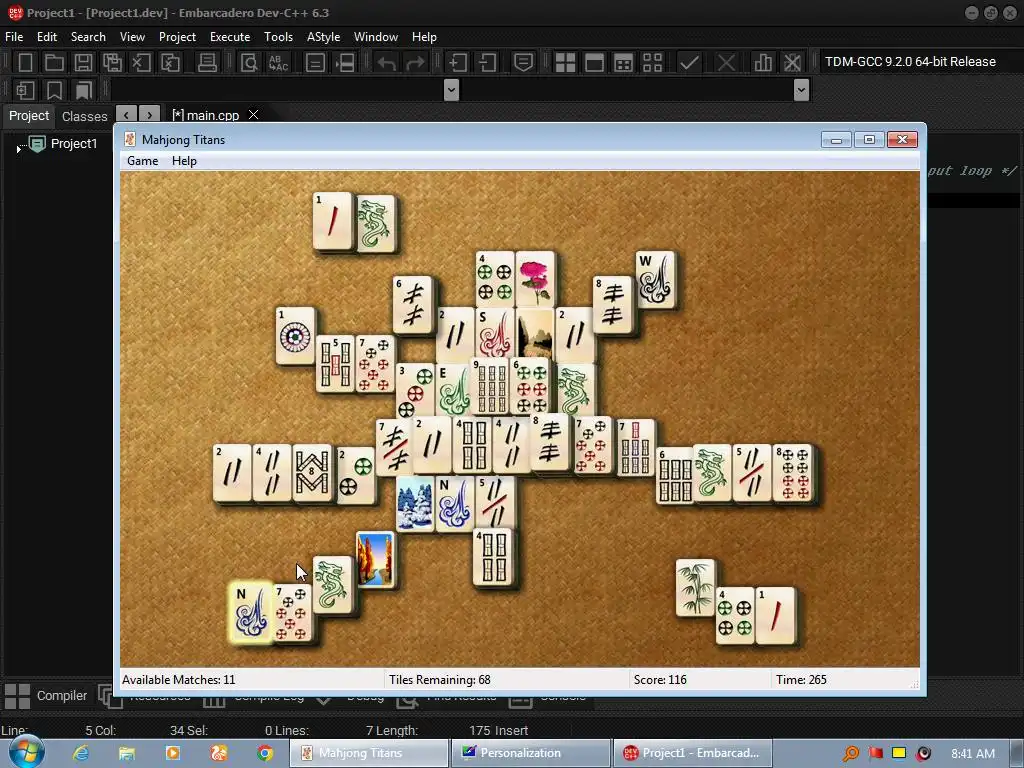Click the Save All icon
The image size is (1024, 768).
(112, 62)
